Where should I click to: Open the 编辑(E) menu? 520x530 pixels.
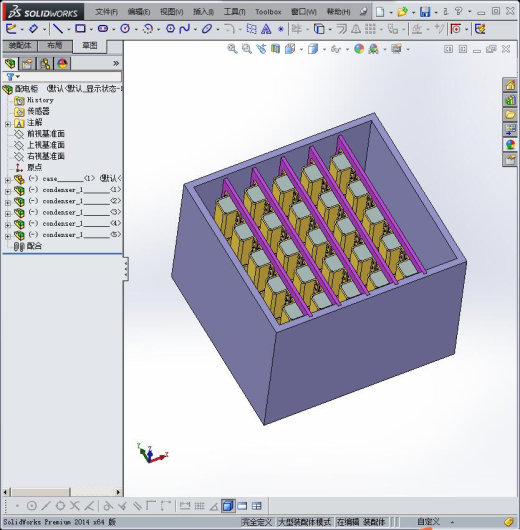(x=139, y=12)
